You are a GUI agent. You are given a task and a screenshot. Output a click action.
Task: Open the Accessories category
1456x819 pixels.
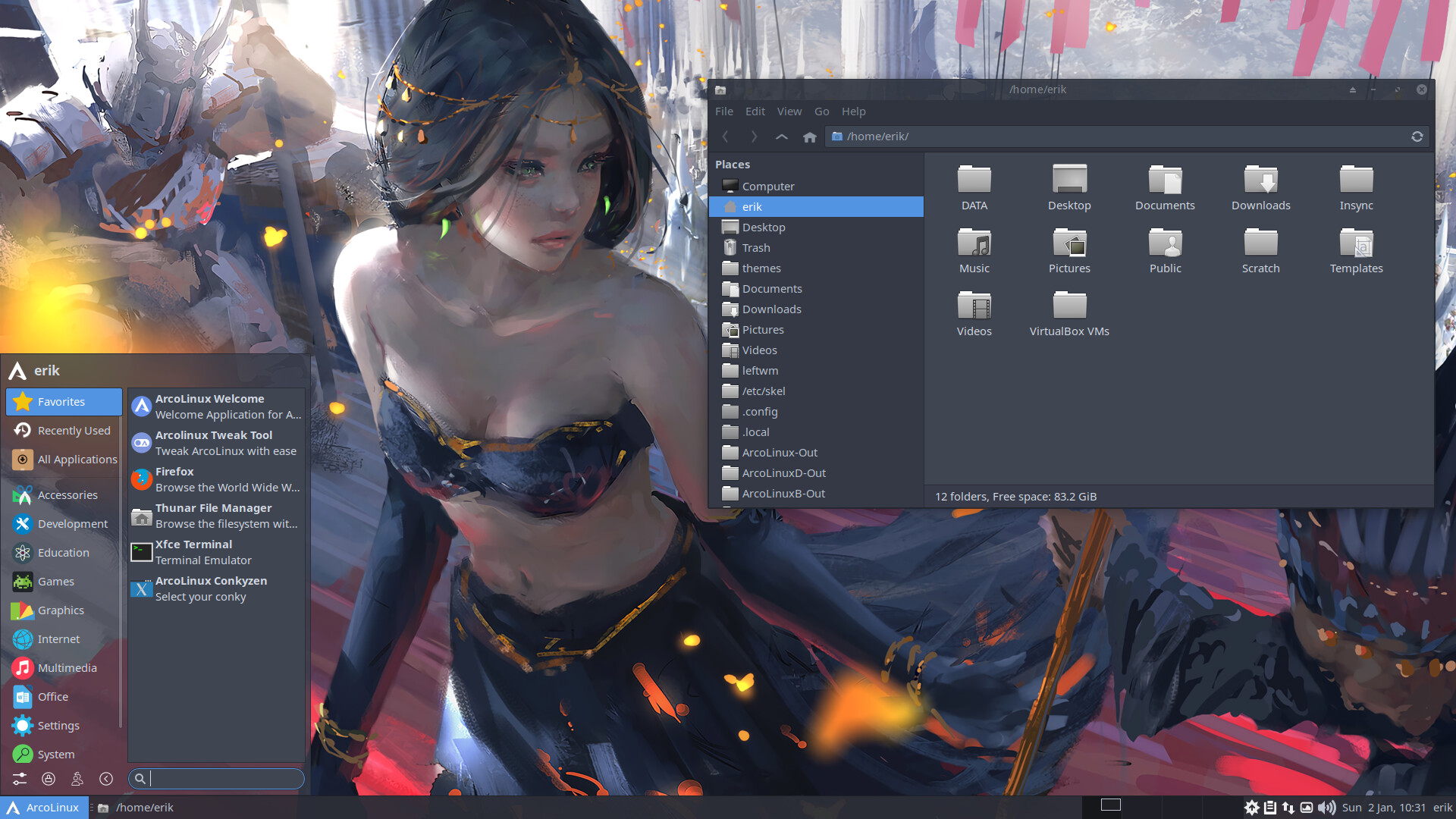tap(64, 495)
